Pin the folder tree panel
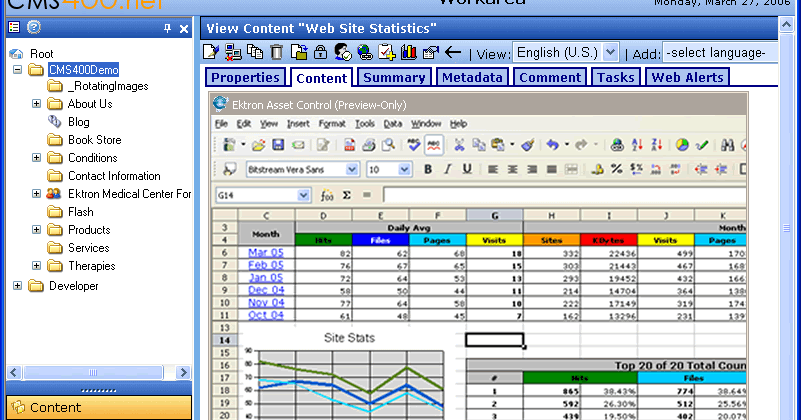The image size is (801, 420). pos(168,29)
